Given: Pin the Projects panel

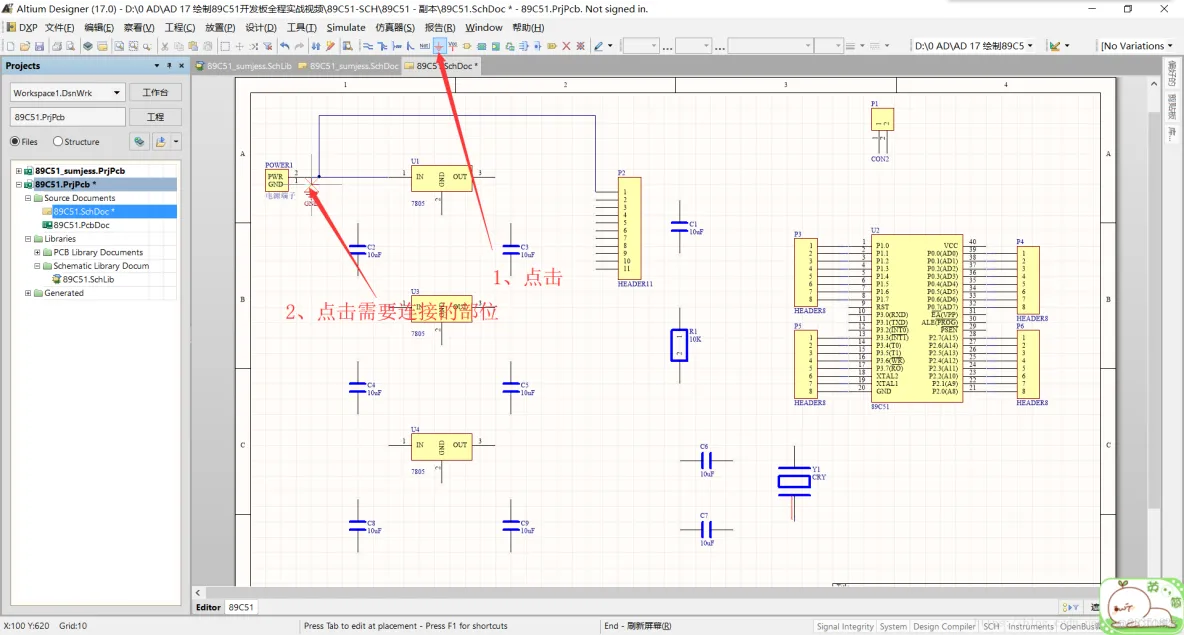Looking at the screenshot, I should (x=169, y=66).
